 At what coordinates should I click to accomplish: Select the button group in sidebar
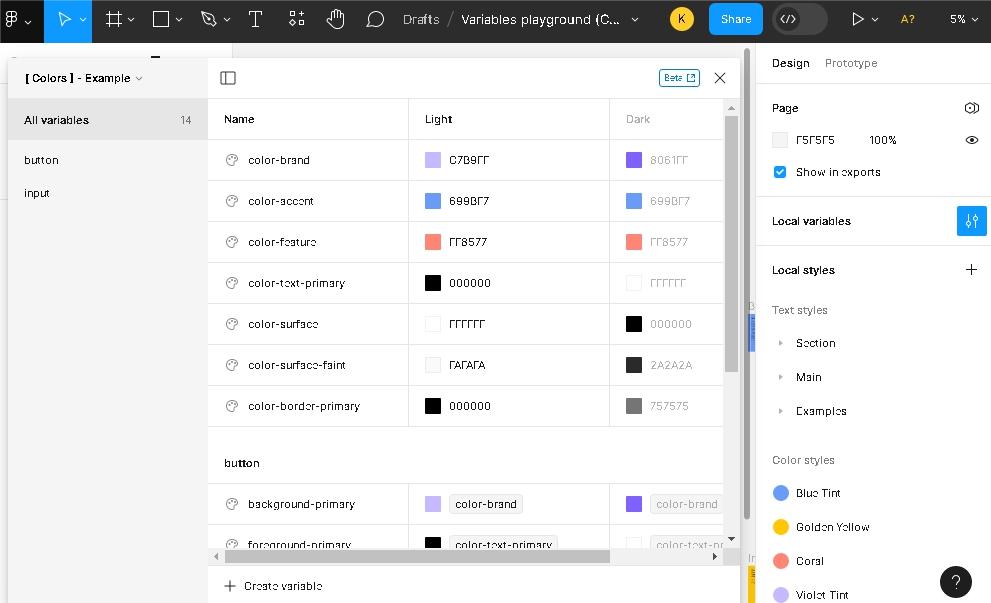pyautogui.click(x=41, y=160)
